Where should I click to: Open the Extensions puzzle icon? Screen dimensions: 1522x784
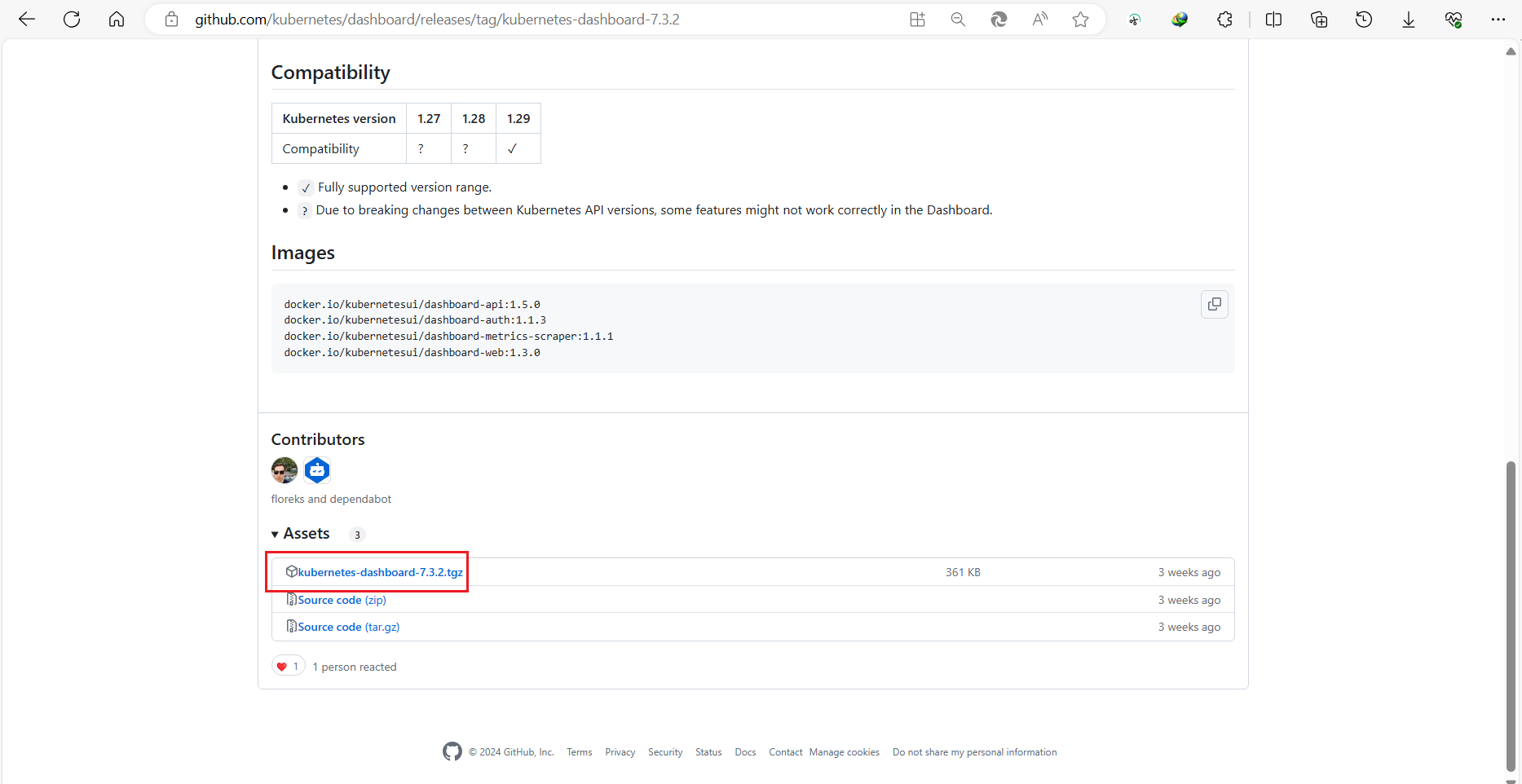tap(1224, 20)
